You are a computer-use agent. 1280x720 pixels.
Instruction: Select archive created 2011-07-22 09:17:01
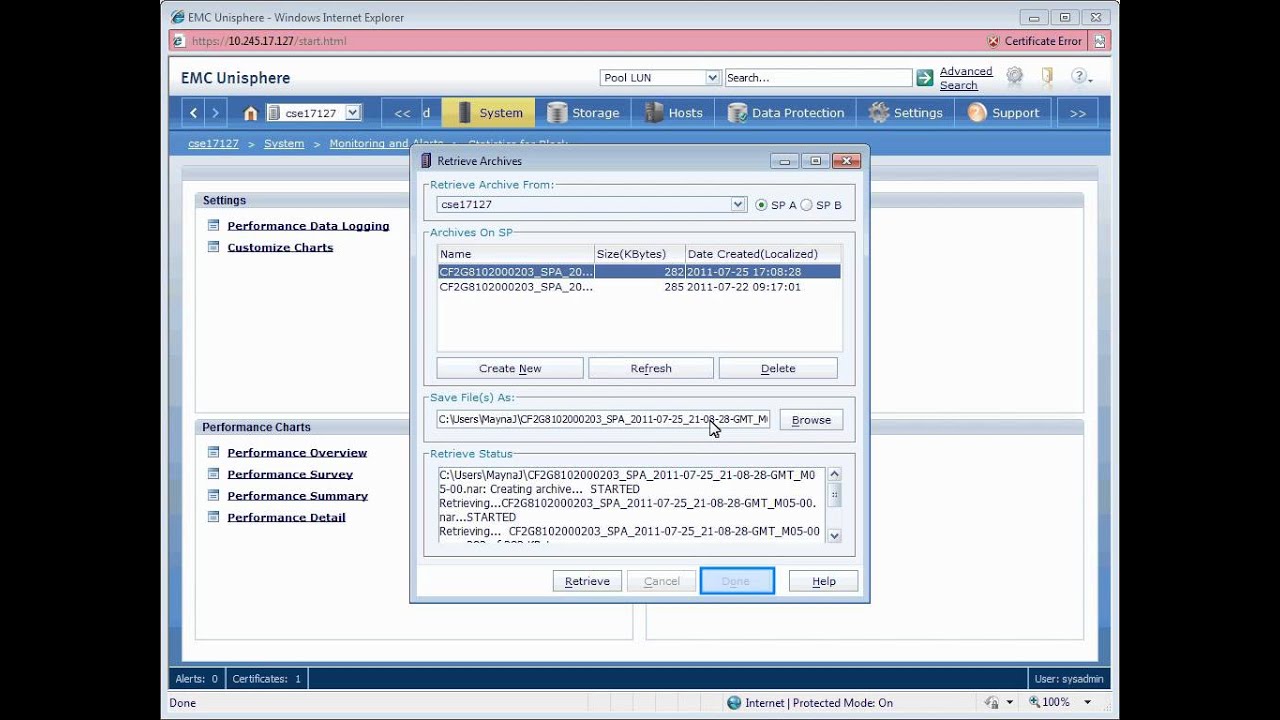(x=639, y=287)
